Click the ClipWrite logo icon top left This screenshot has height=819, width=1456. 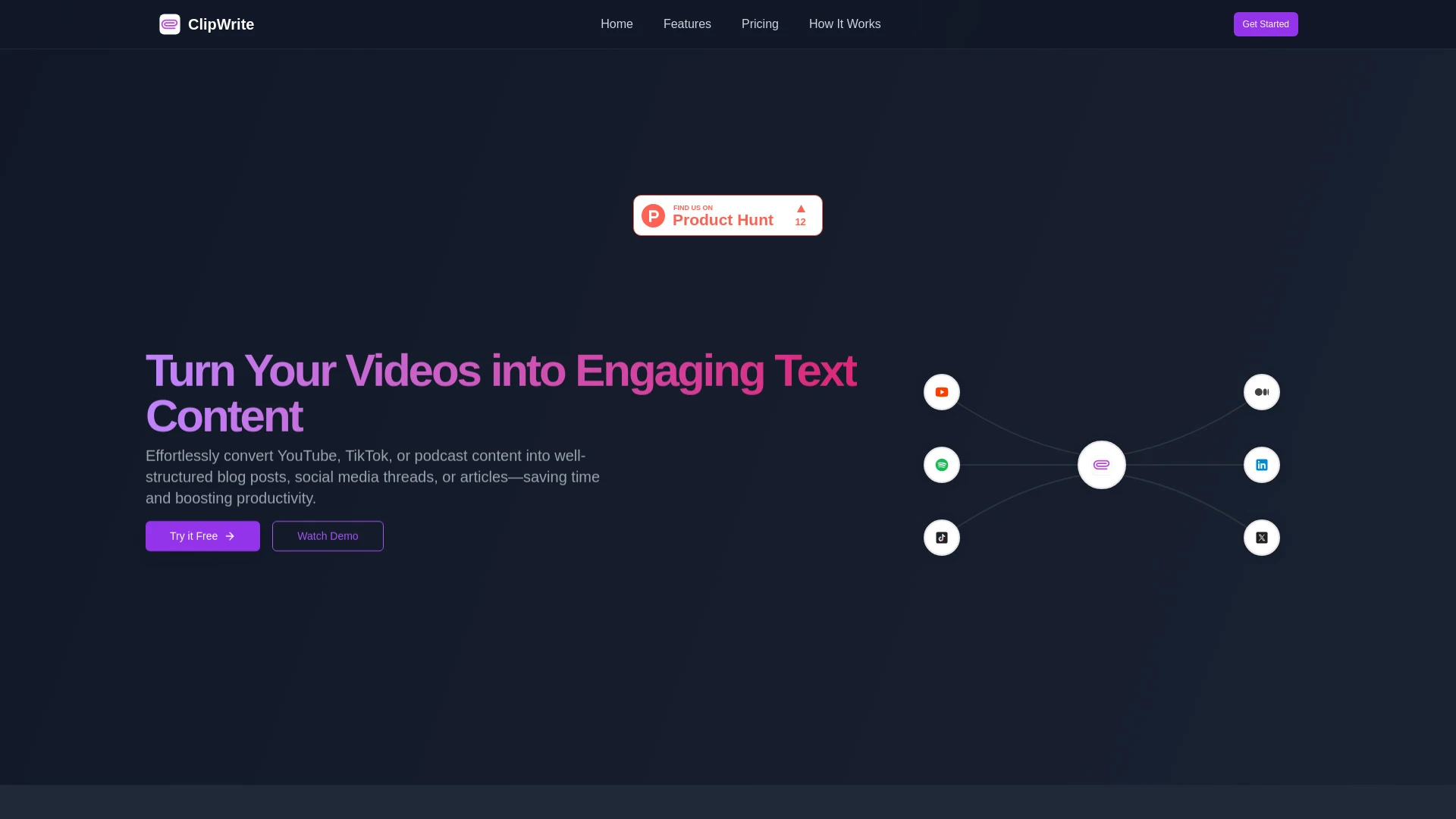click(x=169, y=24)
